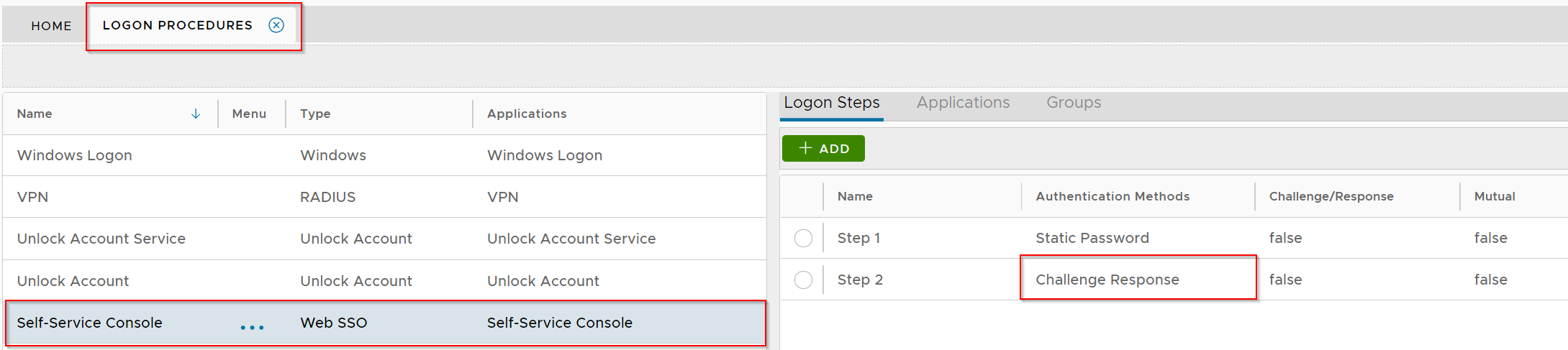The image size is (1568, 350).
Task: Click the Authentication Methods column header
Action: point(1112,196)
